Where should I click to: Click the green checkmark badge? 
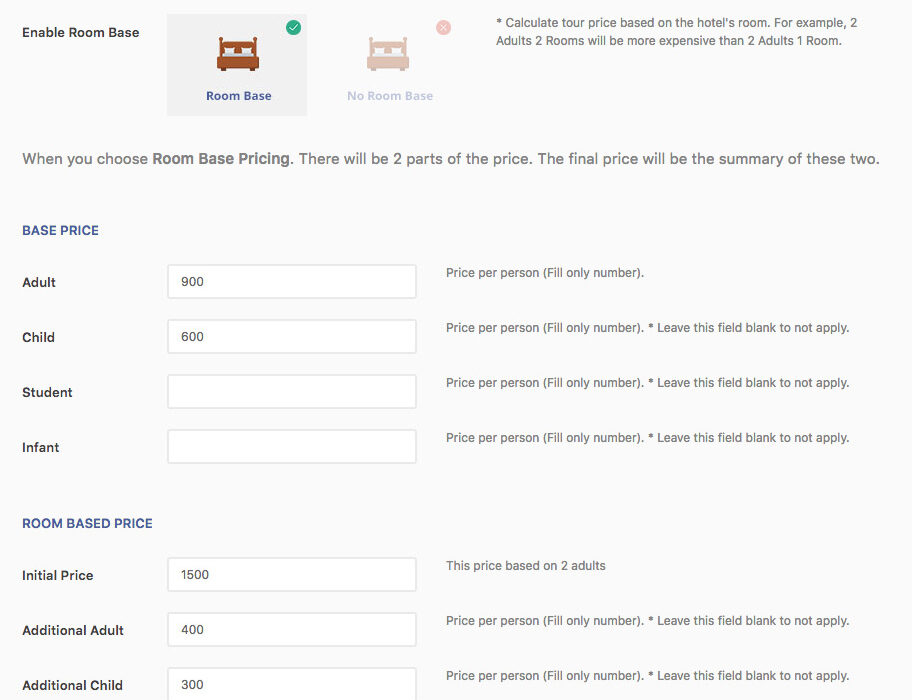pyautogui.click(x=293, y=28)
